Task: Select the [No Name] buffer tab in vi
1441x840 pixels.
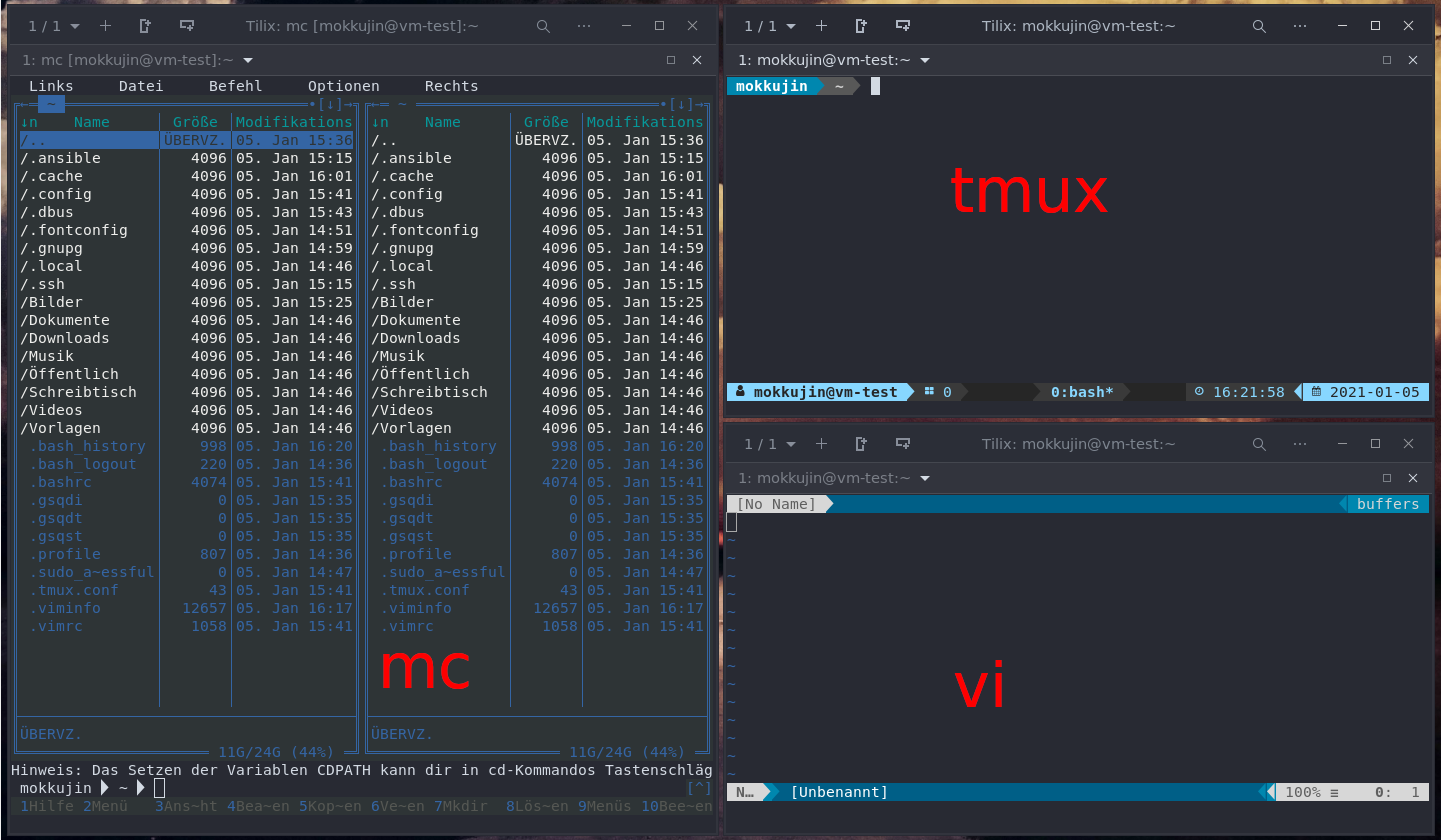Action: pyautogui.click(x=777, y=504)
